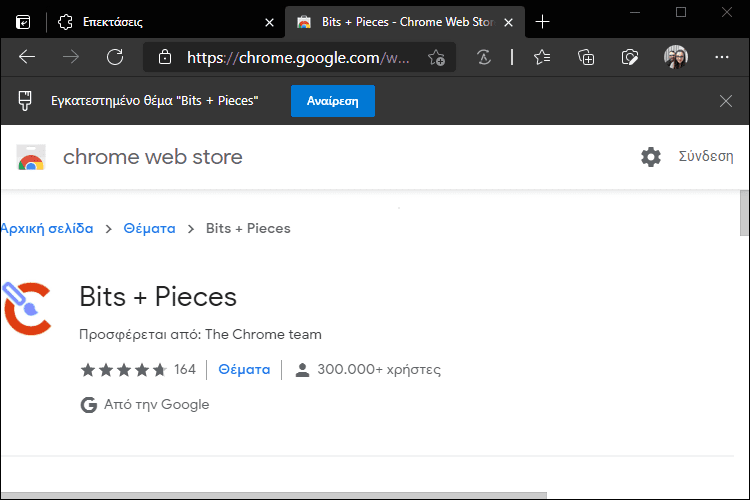Open the Θέματα breadcrumb link
Viewport: 750px width, 500px height.
149,228
